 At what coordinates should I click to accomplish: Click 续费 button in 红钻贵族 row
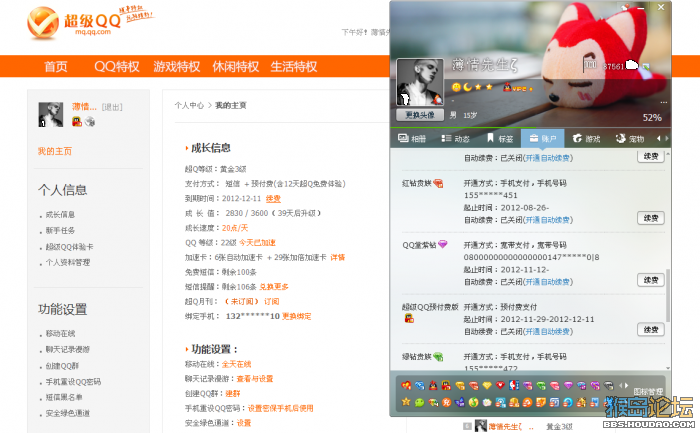[650, 218]
